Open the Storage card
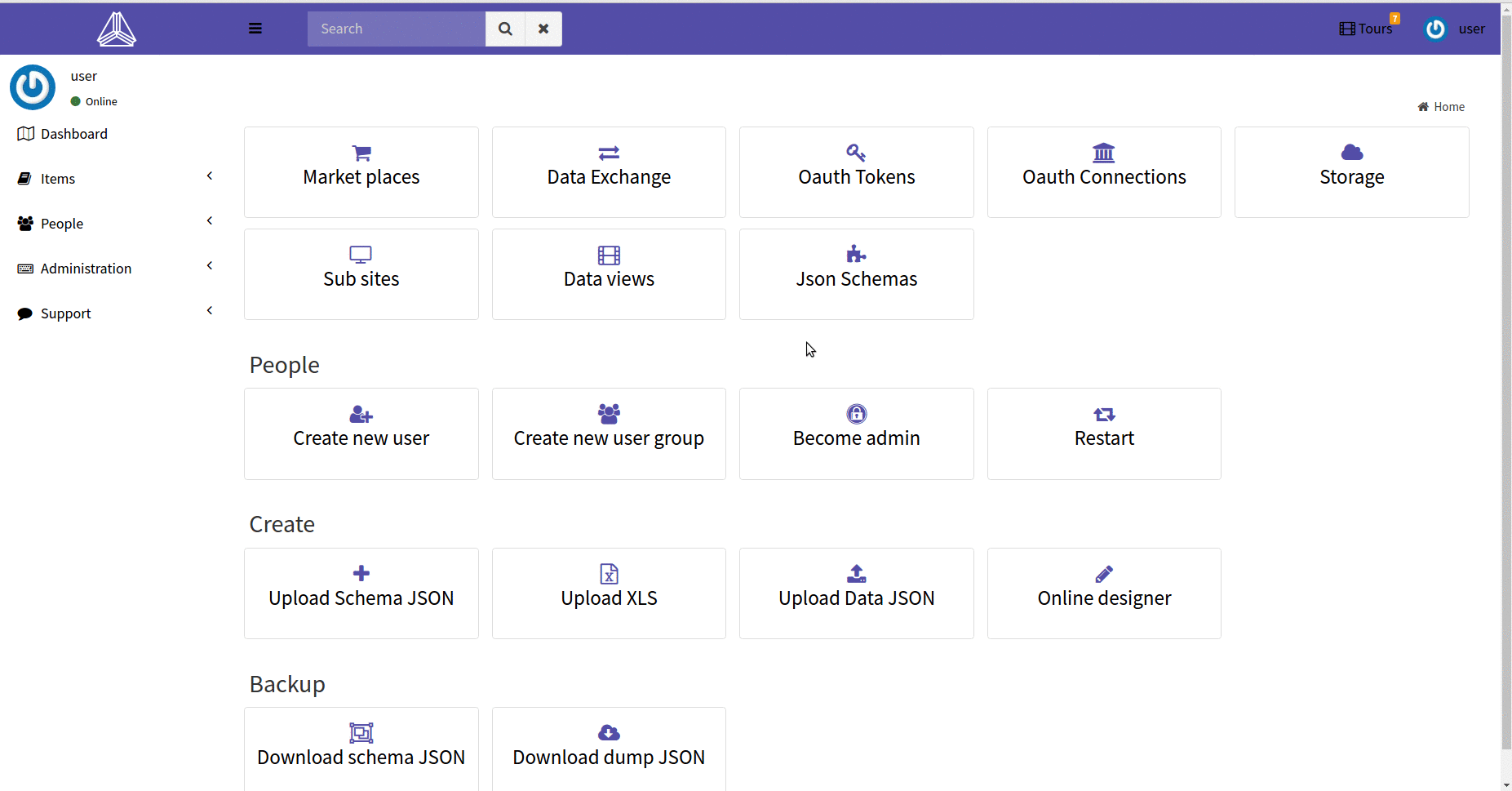This screenshot has width=1512, height=791. point(1352,172)
